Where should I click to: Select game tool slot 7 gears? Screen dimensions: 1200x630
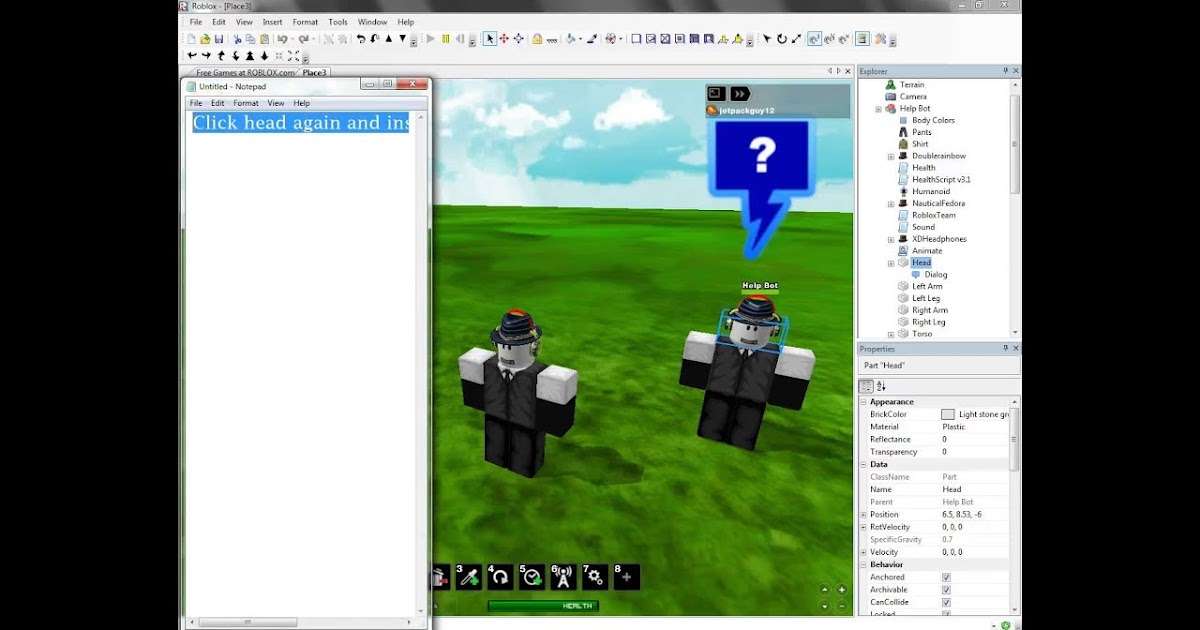coord(595,577)
